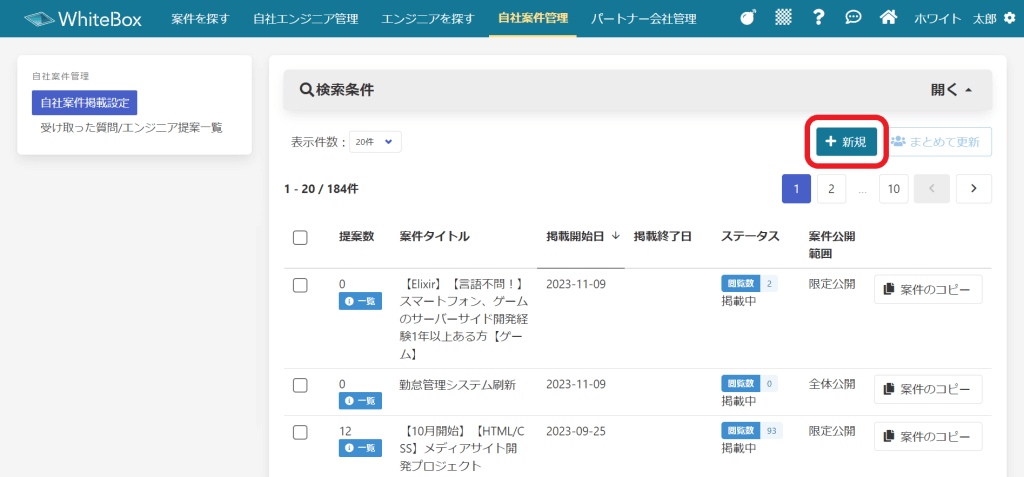Click 一覧 badge in 勤怠管理システム刷新 row

[360, 401]
